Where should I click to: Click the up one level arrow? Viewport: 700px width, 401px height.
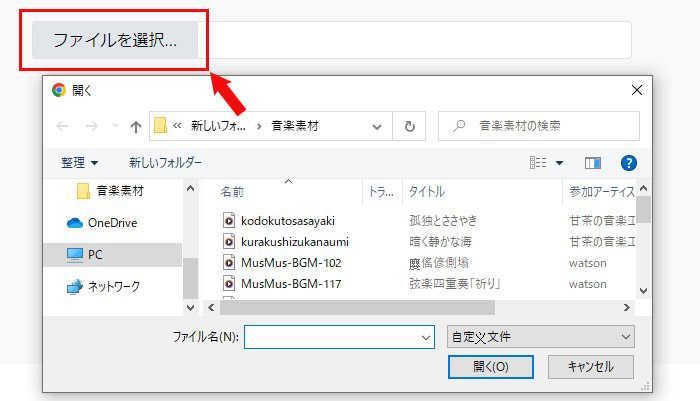click(136, 127)
